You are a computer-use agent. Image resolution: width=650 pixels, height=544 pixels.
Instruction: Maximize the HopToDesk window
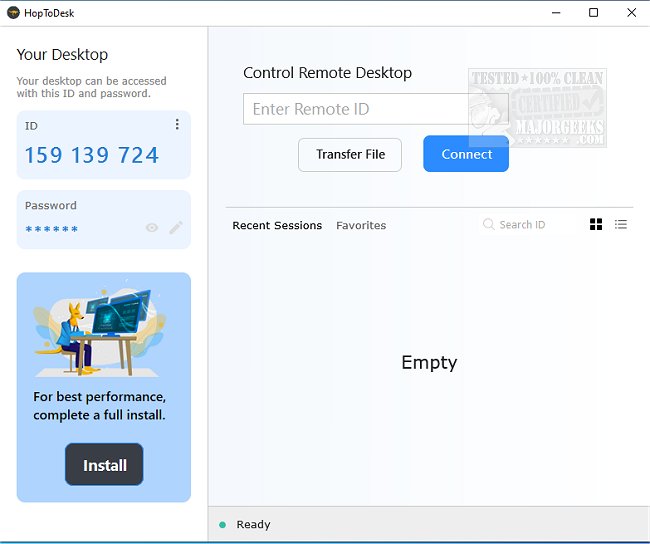pyautogui.click(x=593, y=13)
